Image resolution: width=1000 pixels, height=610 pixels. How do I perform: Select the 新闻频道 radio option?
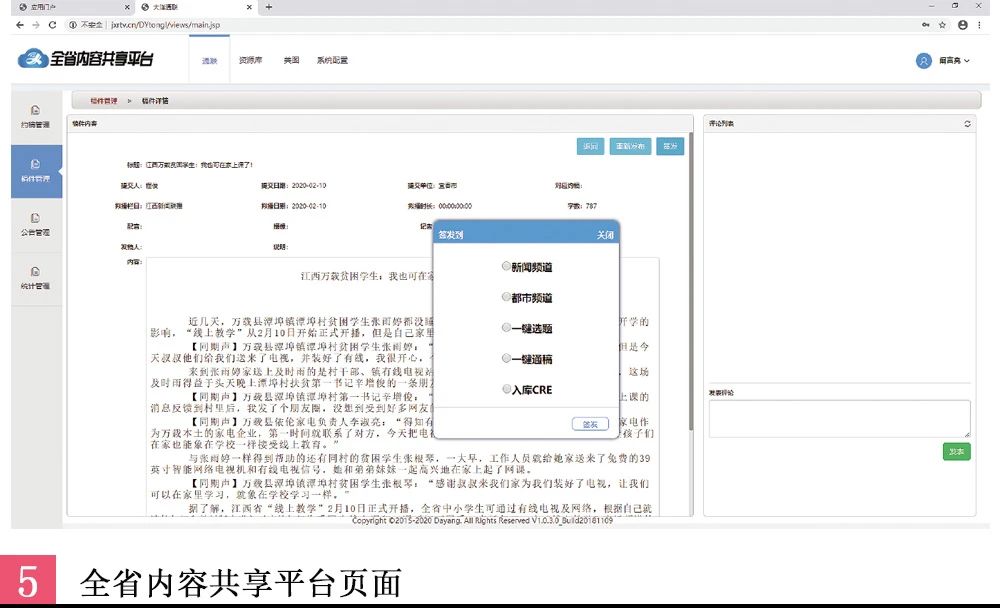(x=506, y=266)
